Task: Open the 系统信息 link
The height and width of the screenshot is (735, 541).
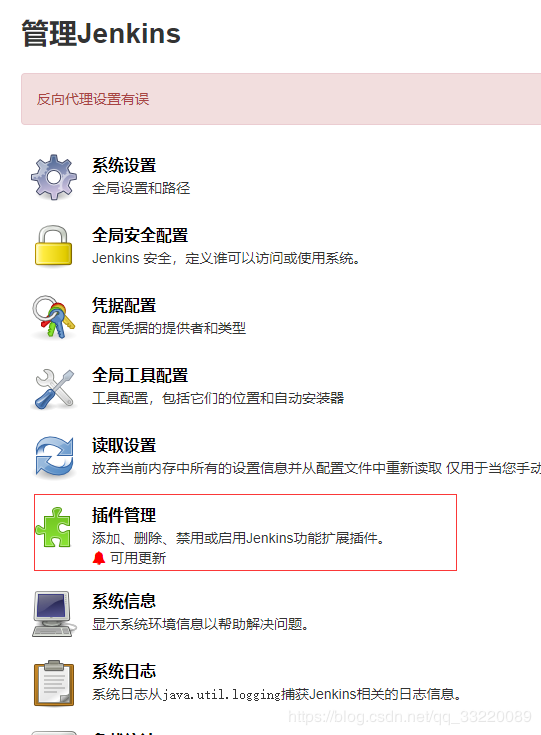Action: click(x=124, y=601)
